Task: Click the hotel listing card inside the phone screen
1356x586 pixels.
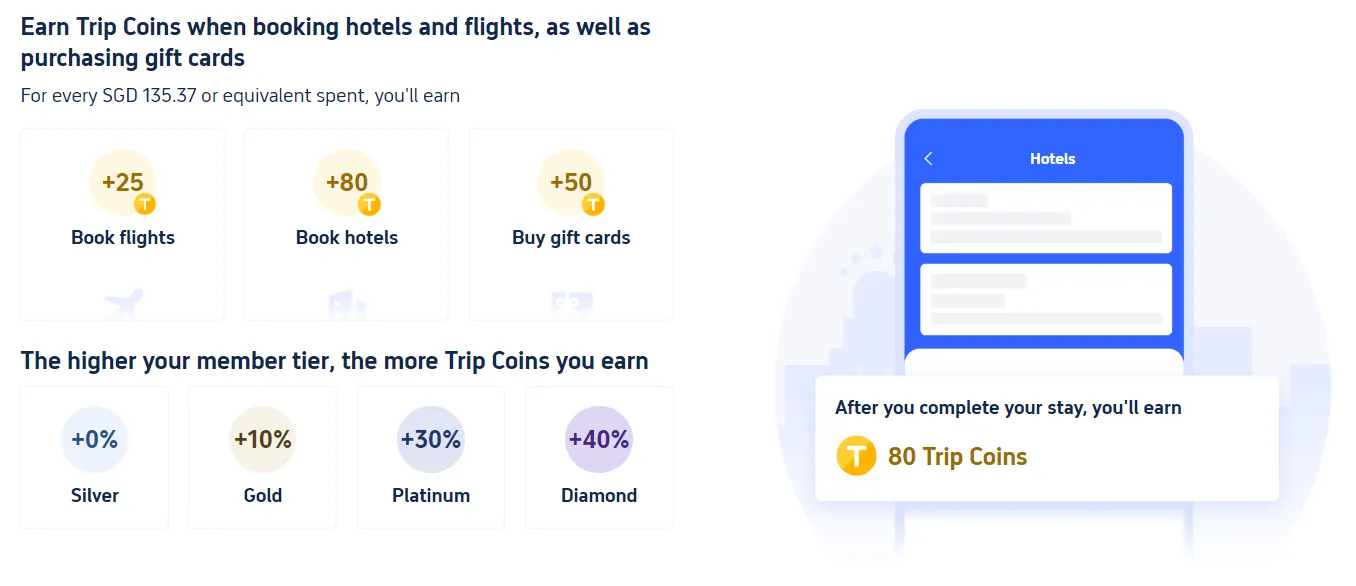Action: click(1045, 219)
